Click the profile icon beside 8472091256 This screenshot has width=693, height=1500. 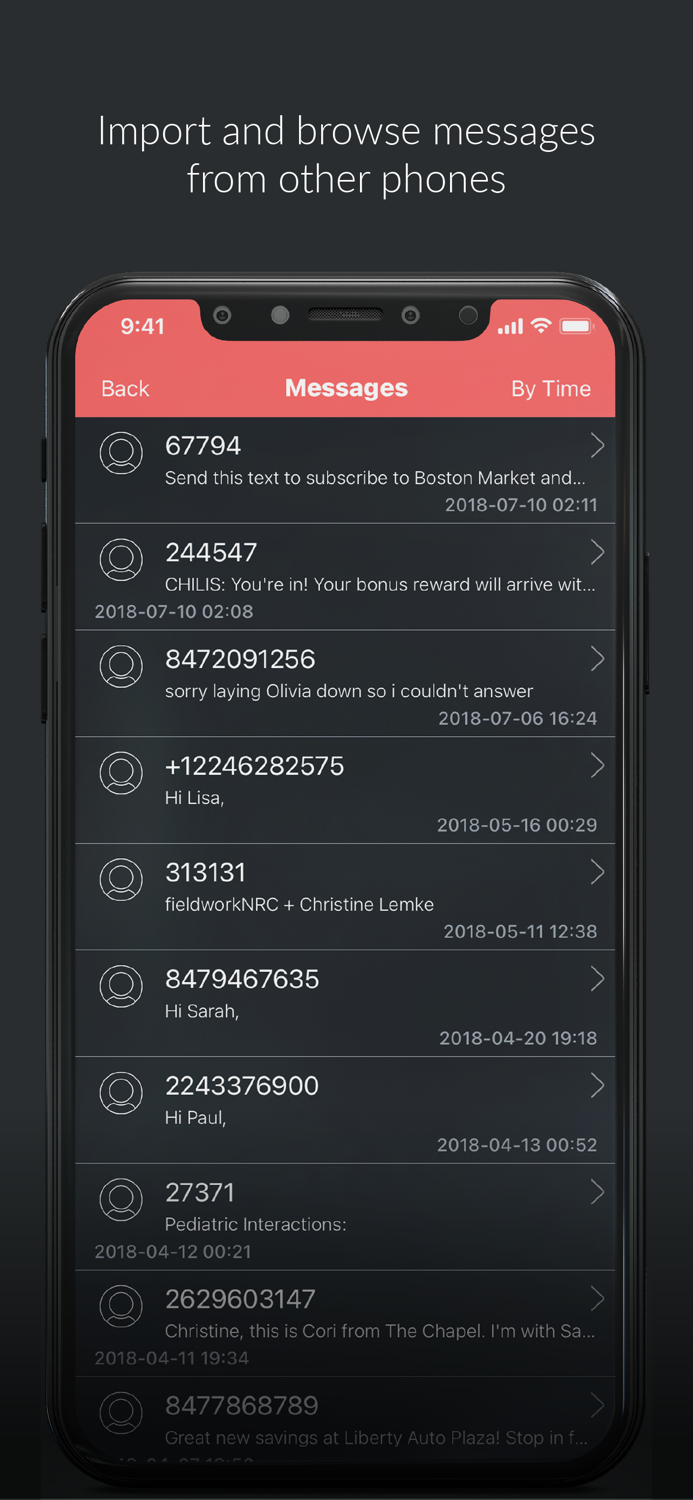pyautogui.click(x=121, y=666)
